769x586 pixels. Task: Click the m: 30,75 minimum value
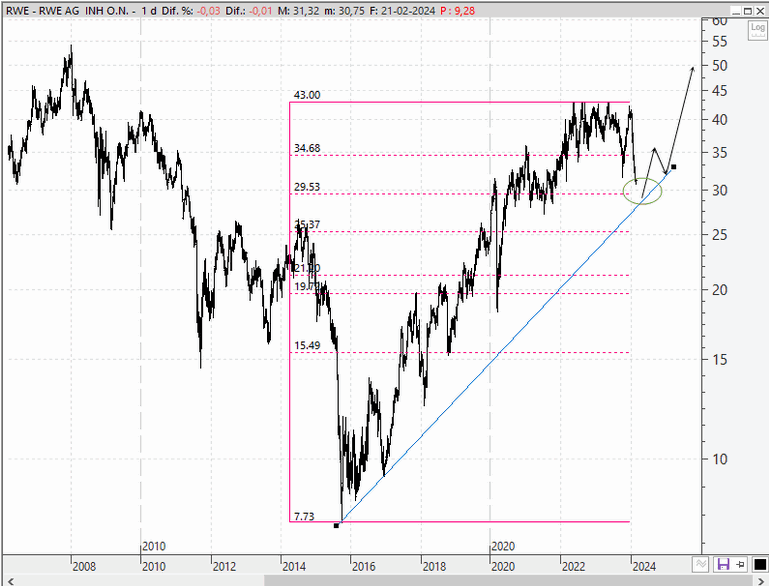tap(344, 11)
